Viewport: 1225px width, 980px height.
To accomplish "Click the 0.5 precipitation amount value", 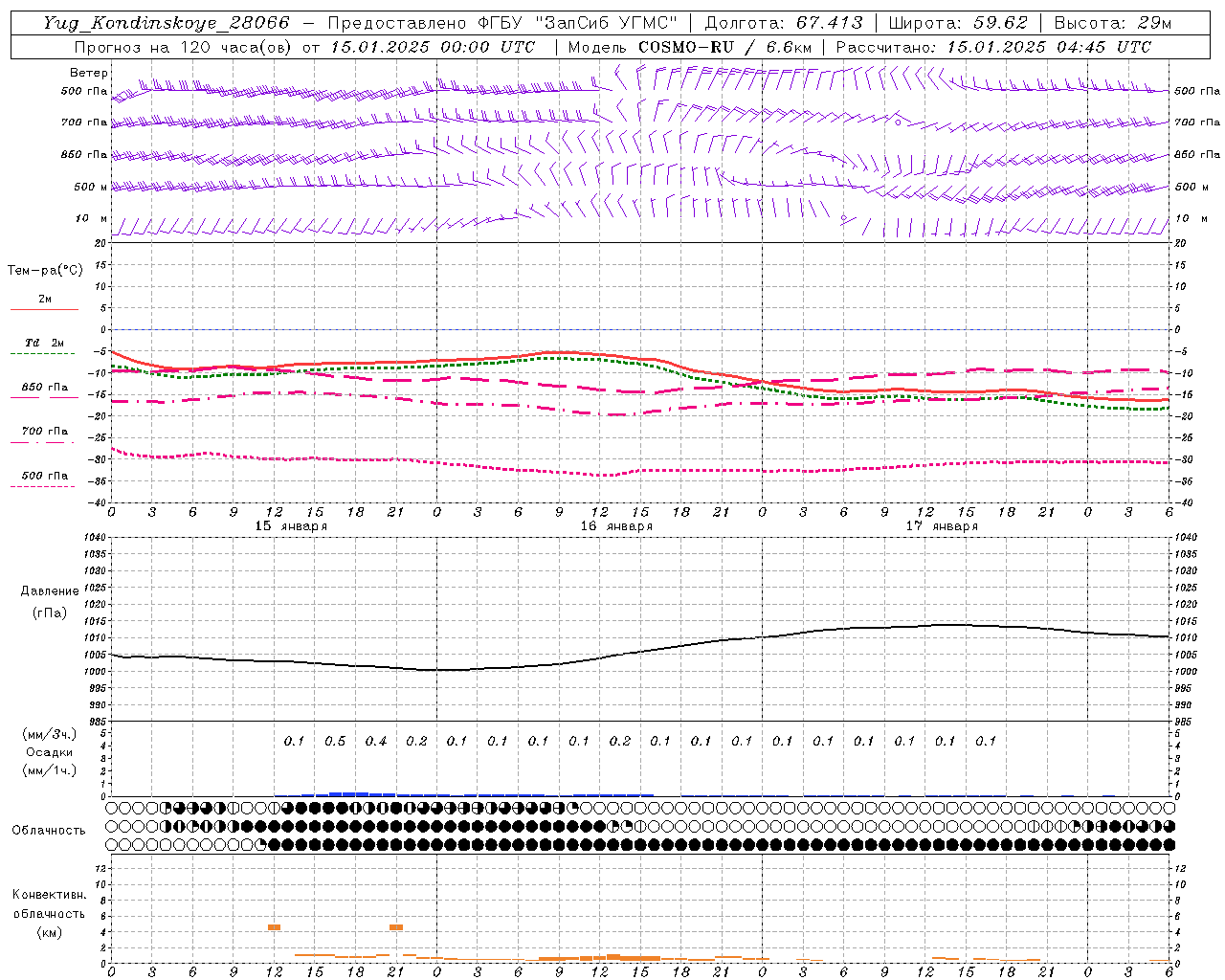I will (x=335, y=741).
